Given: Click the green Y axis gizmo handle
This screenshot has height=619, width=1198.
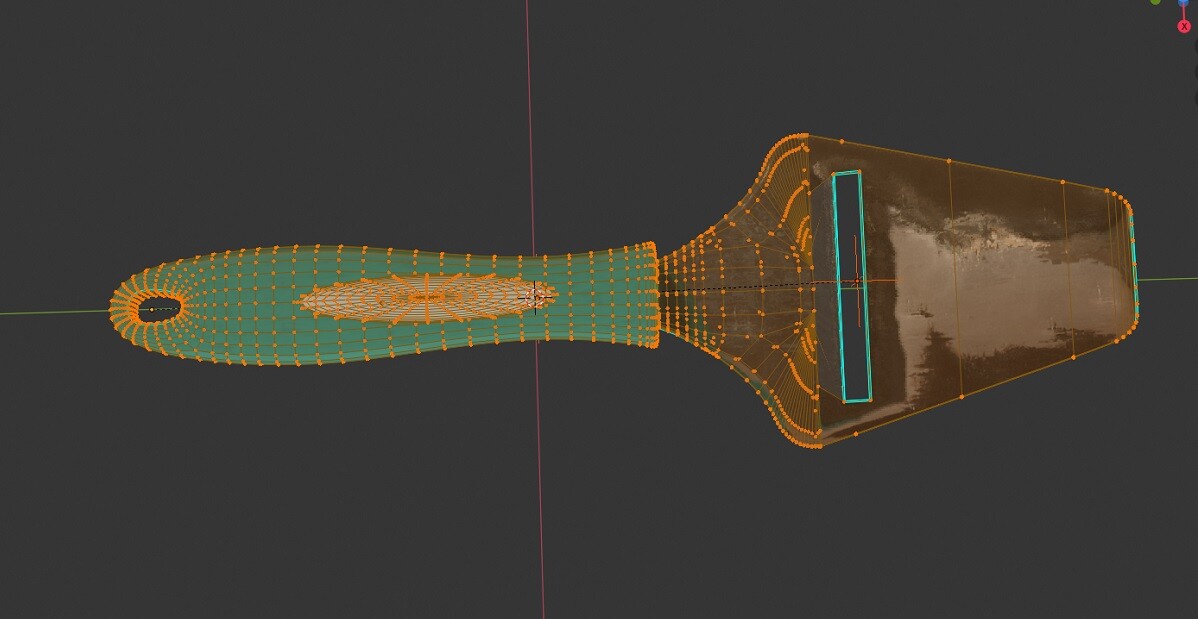Looking at the screenshot, I should [x=1155, y=3].
